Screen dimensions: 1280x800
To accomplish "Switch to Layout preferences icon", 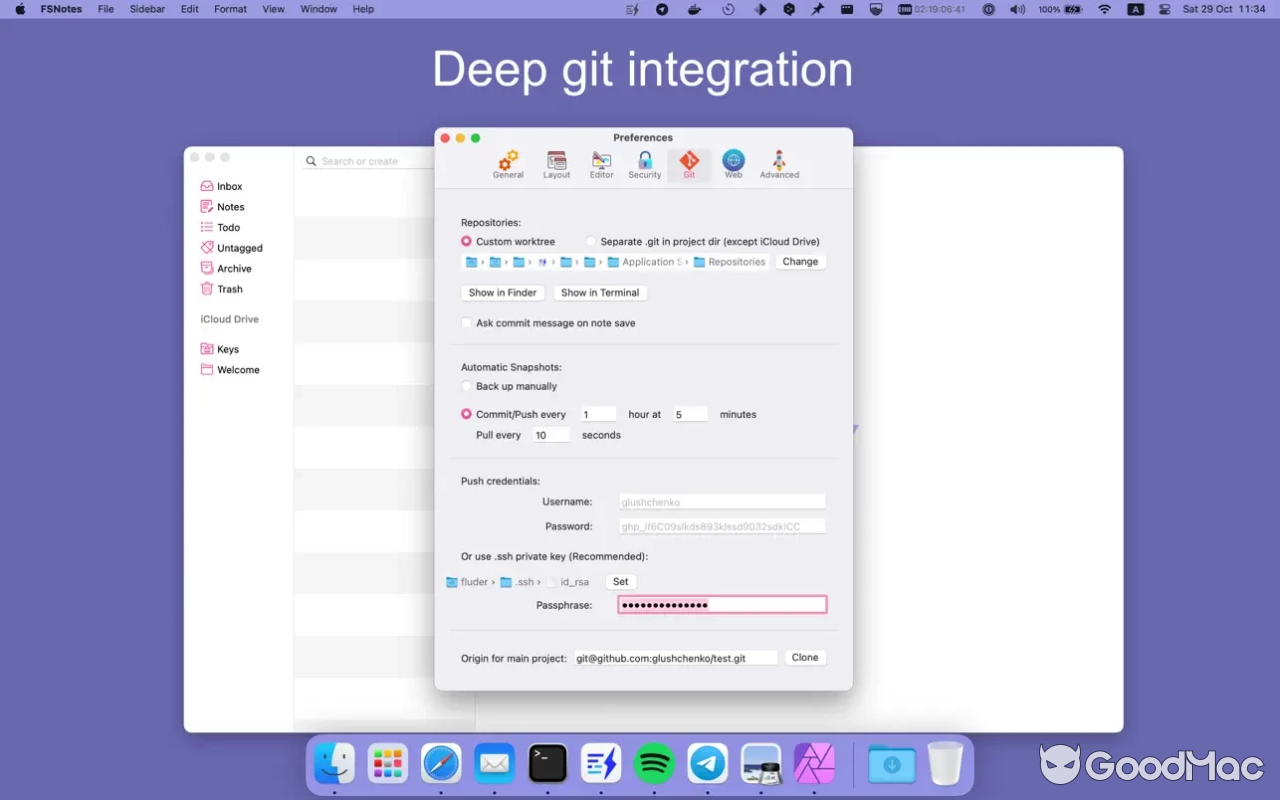I will [x=556, y=164].
